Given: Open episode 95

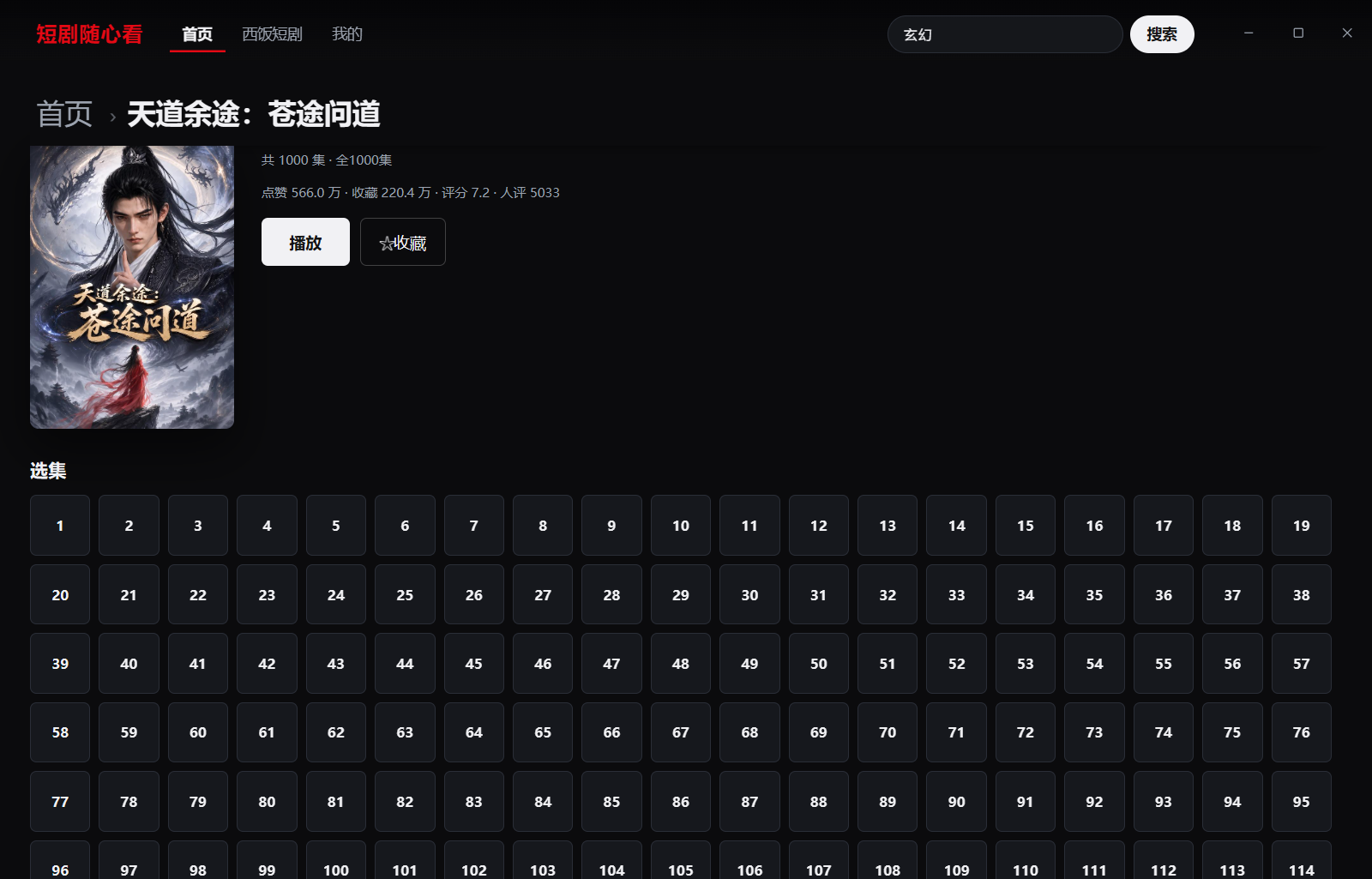Looking at the screenshot, I should 1302,802.
